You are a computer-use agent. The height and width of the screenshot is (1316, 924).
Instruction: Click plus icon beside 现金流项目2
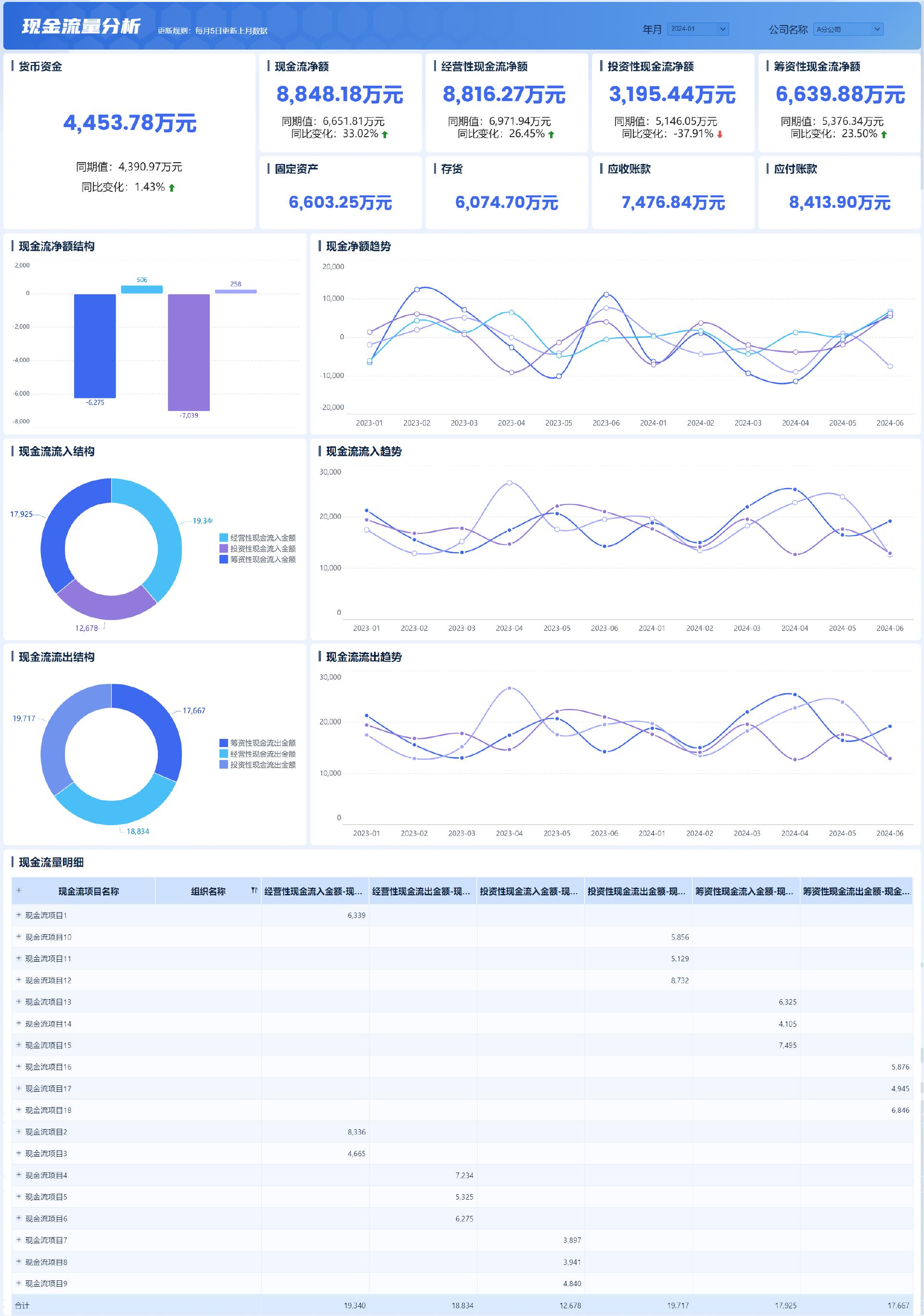point(19,1132)
